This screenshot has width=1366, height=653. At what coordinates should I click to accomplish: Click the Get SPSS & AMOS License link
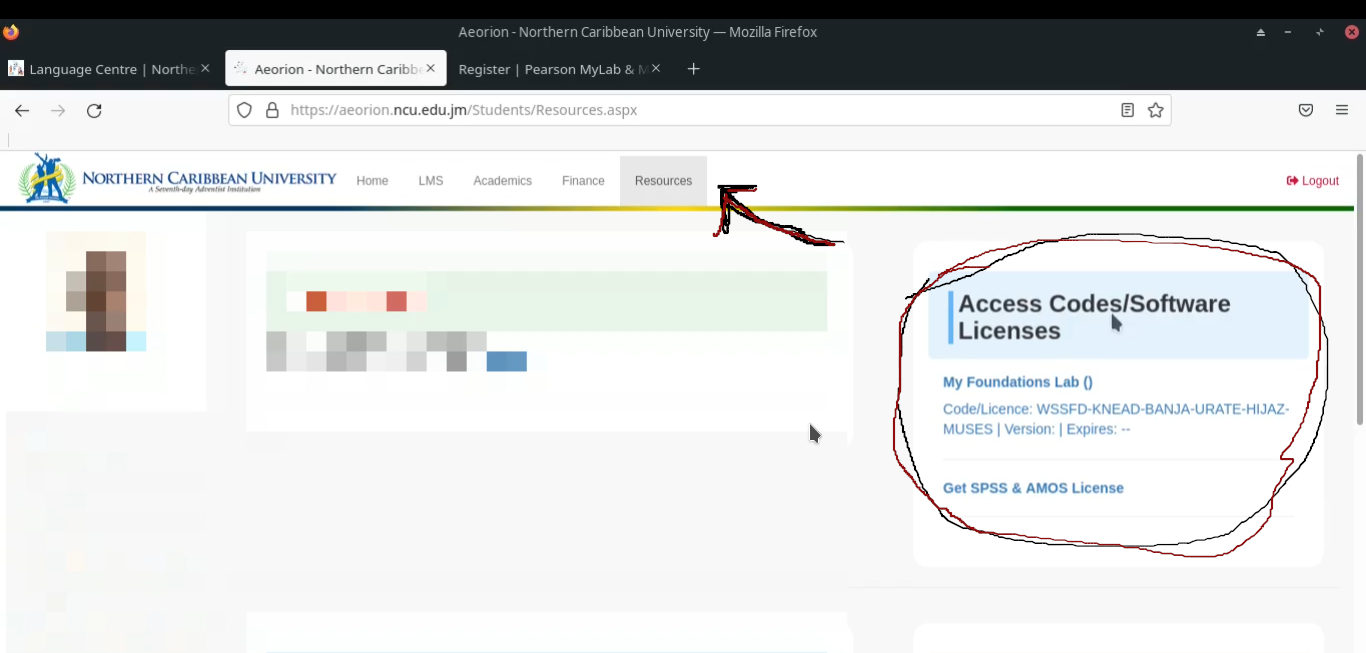coord(1033,488)
